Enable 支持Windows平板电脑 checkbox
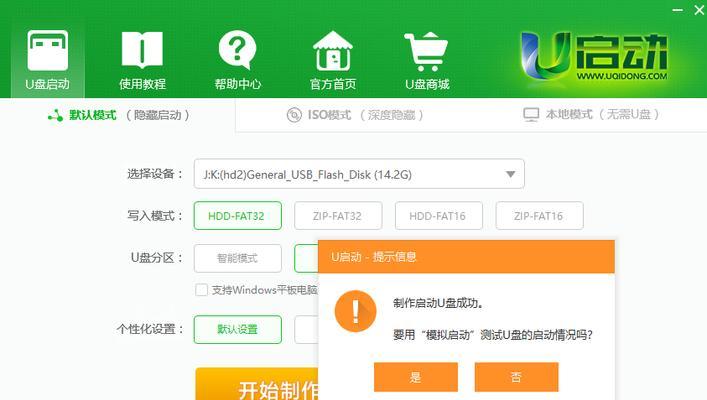This screenshot has width=707, height=400. 202,290
